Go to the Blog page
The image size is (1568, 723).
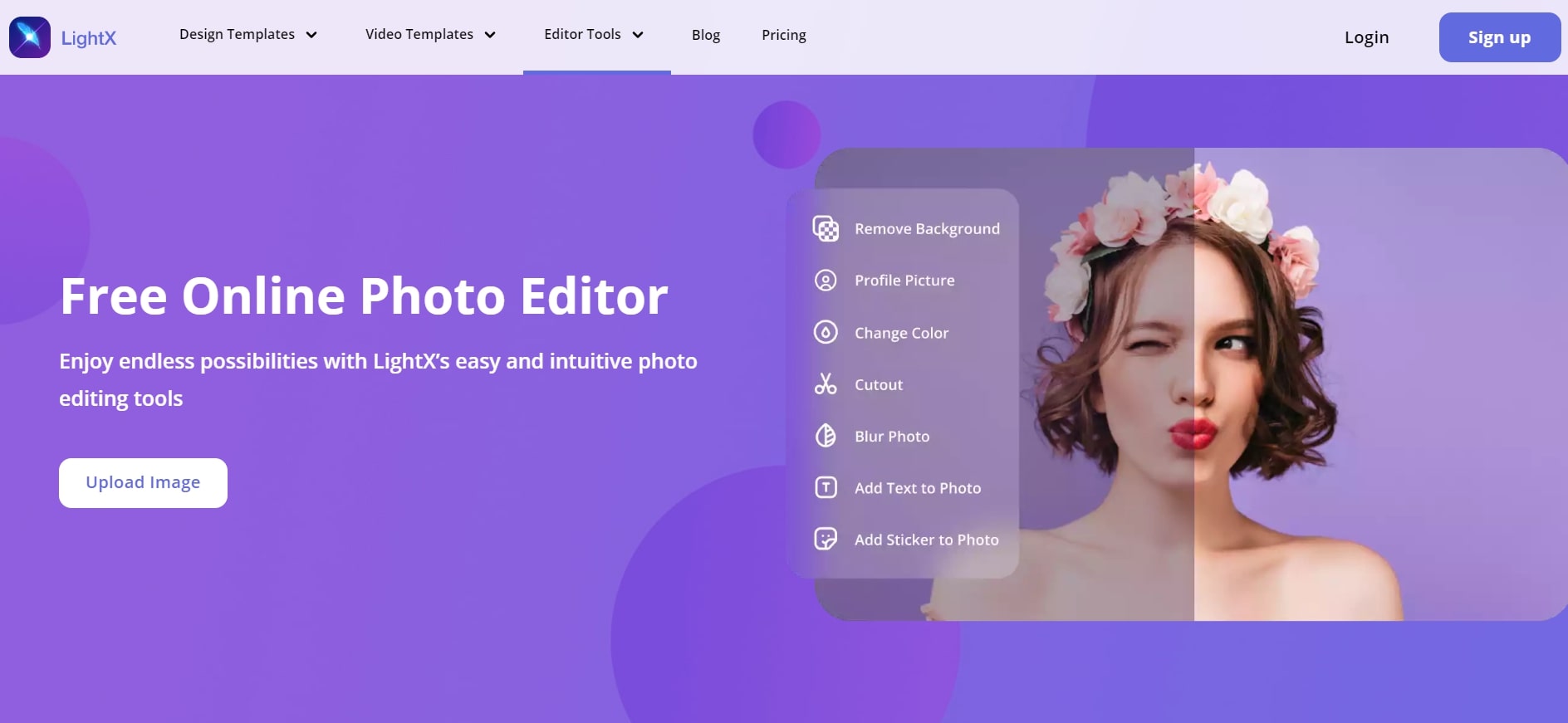[x=706, y=35]
